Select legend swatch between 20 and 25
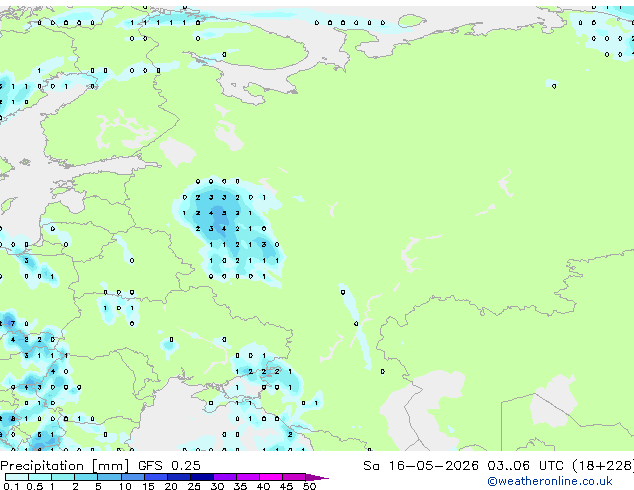Image resolution: width=634 pixels, height=490 pixels. pyautogui.click(x=179, y=477)
